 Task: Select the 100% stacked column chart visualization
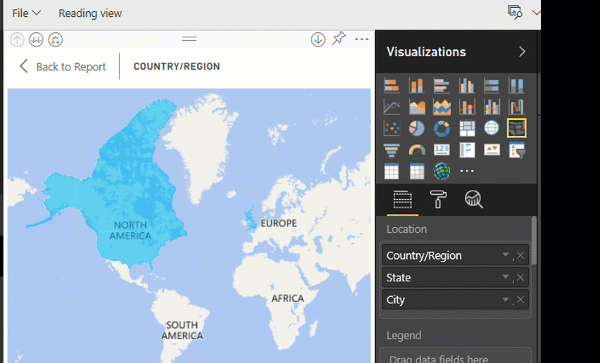(x=516, y=85)
